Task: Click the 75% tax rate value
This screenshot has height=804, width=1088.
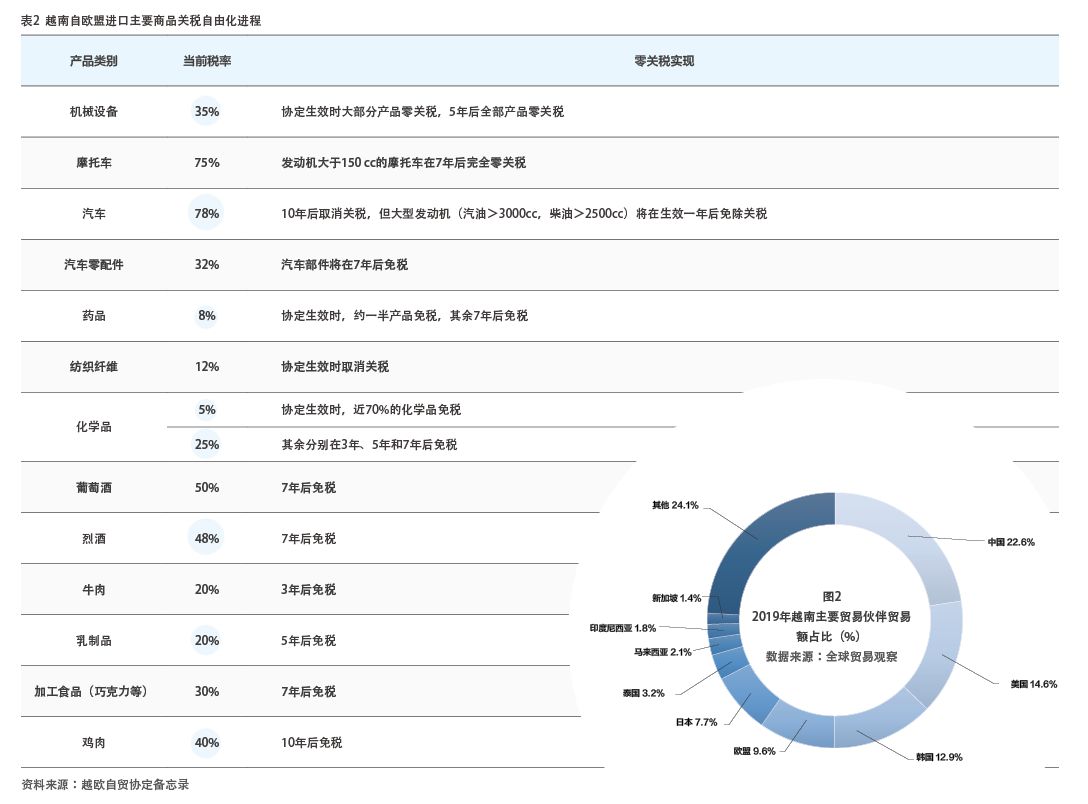Action: click(x=207, y=163)
